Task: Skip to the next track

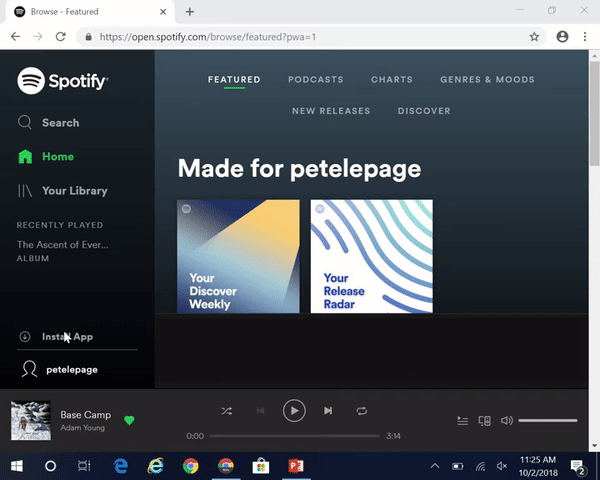Action: (x=328, y=411)
